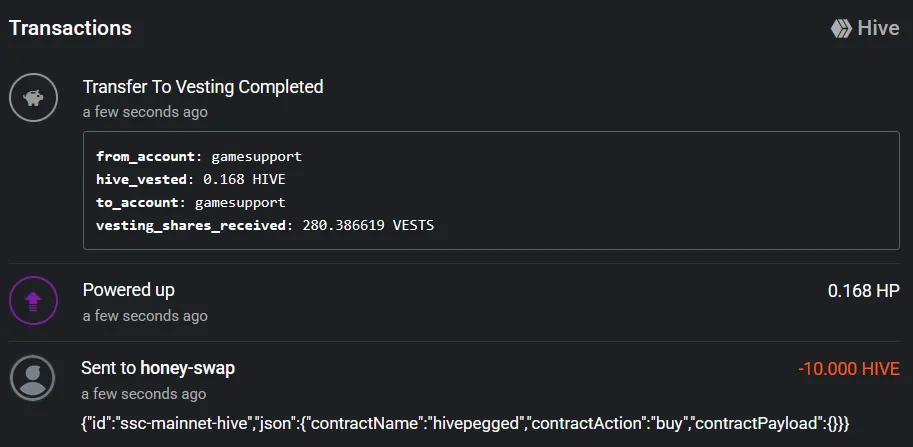
Task: Click the Powered up transaction title
Action: coord(129,290)
